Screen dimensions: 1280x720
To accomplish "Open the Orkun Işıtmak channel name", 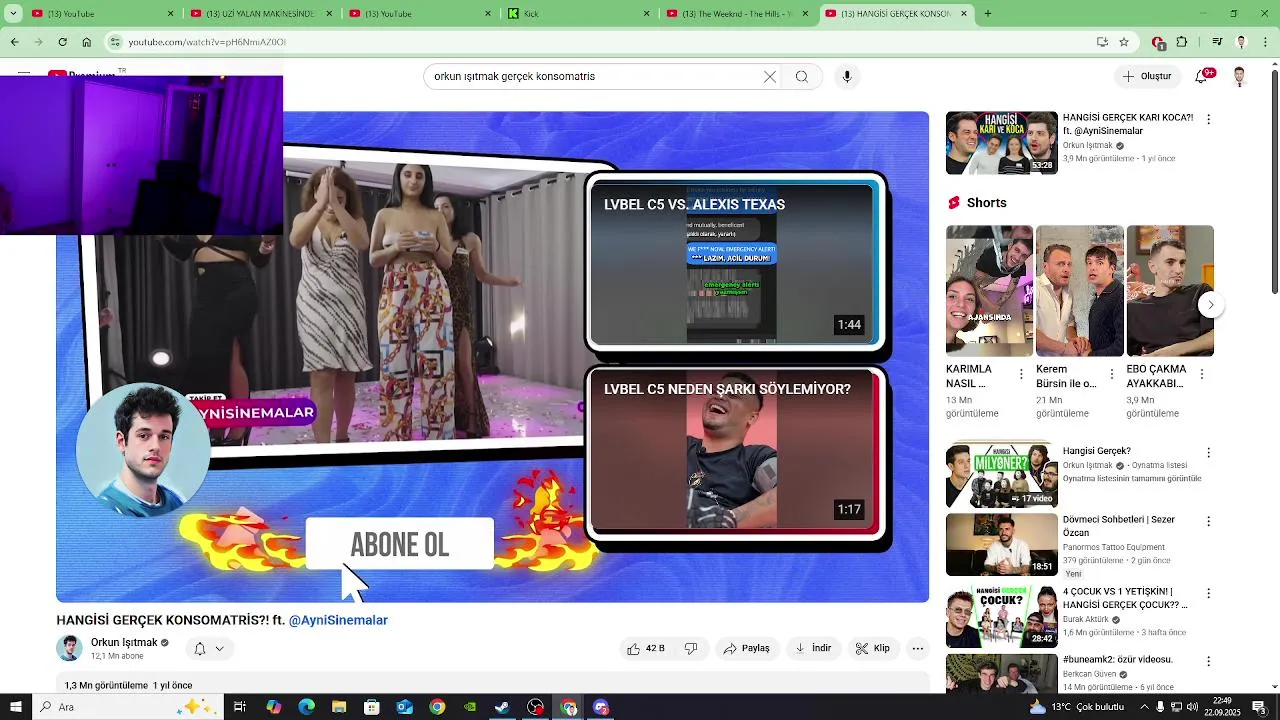I will [124, 643].
